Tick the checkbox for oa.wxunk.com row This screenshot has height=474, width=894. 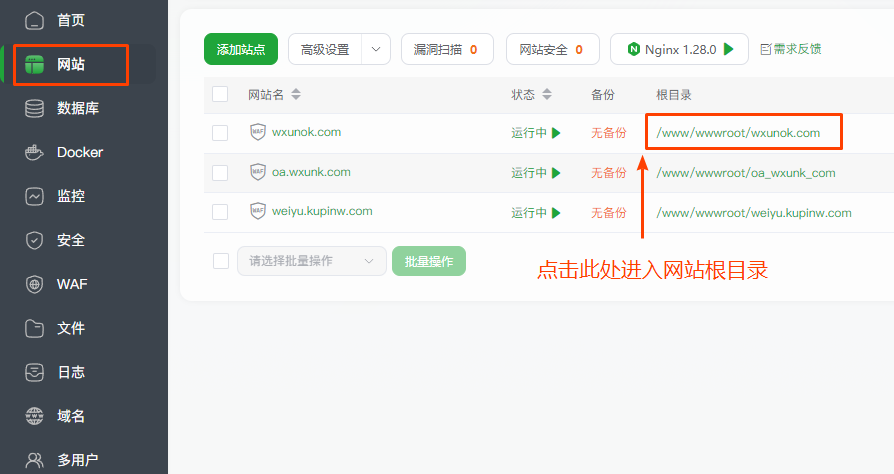[220, 173]
